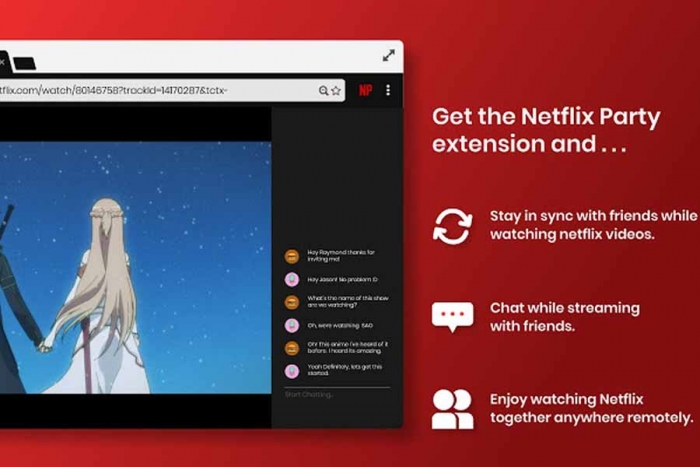The image size is (700, 467).
Task: Click burger avatar beside "Hey Raymond thanks" message
Action: (x=292, y=256)
